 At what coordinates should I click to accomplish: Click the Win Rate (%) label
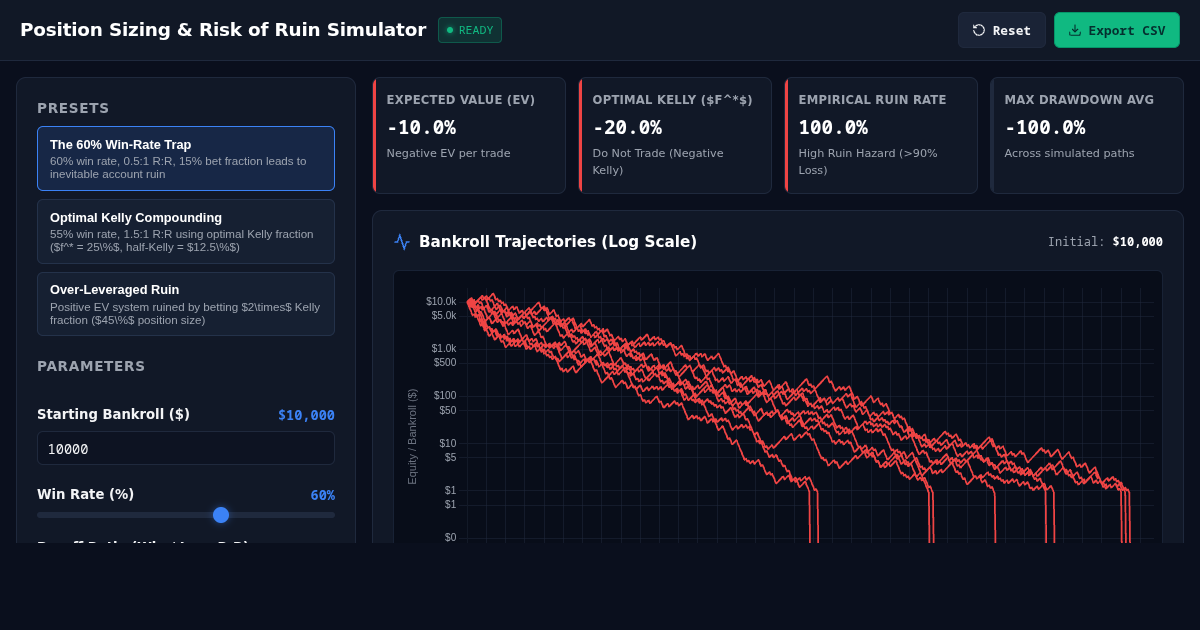click(85, 494)
